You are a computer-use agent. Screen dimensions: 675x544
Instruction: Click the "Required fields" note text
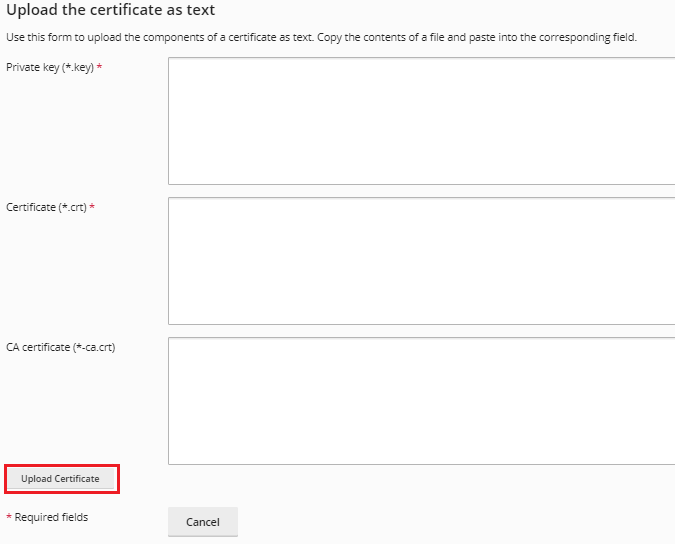click(x=51, y=517)
